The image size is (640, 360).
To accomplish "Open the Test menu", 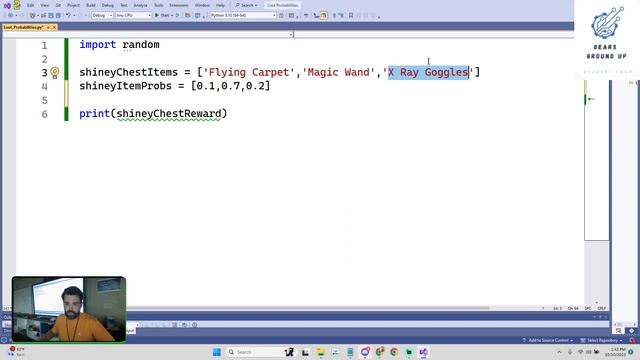I will [124, 5].
